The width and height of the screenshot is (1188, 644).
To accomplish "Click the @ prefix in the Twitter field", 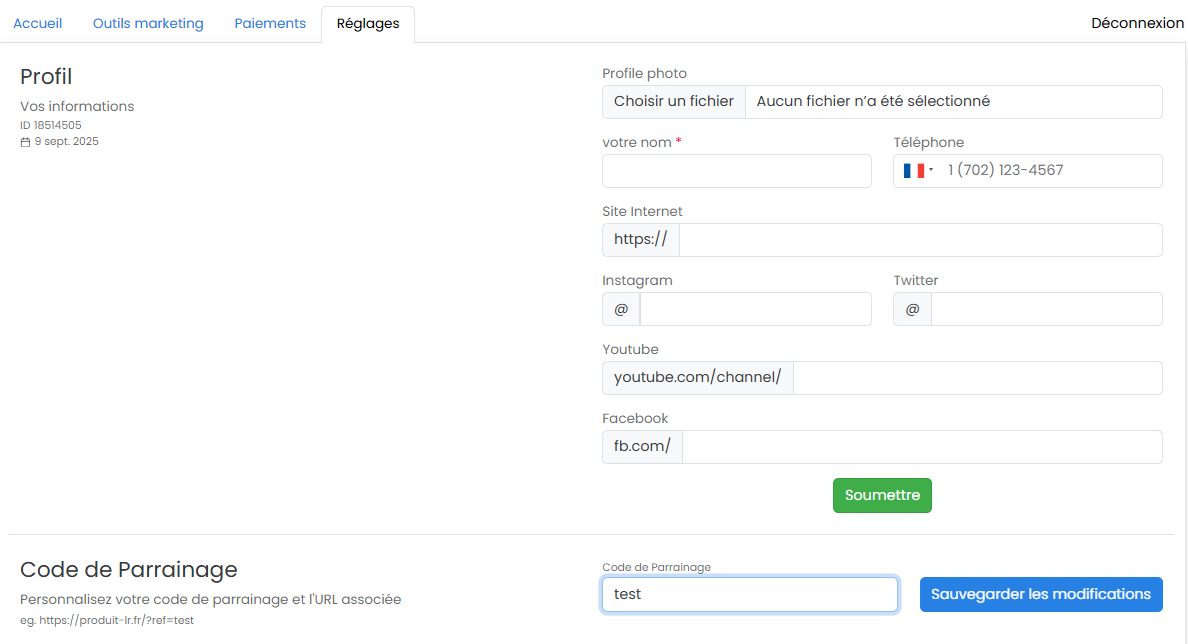I will (x=912, y=309).
